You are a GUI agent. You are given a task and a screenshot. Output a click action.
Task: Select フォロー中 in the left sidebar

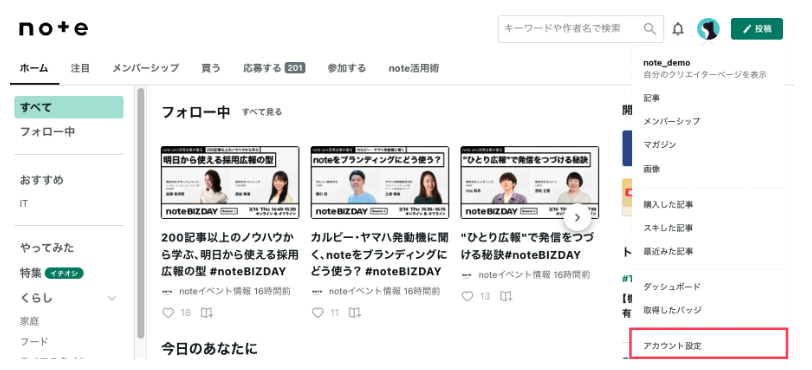pos(47,132)
